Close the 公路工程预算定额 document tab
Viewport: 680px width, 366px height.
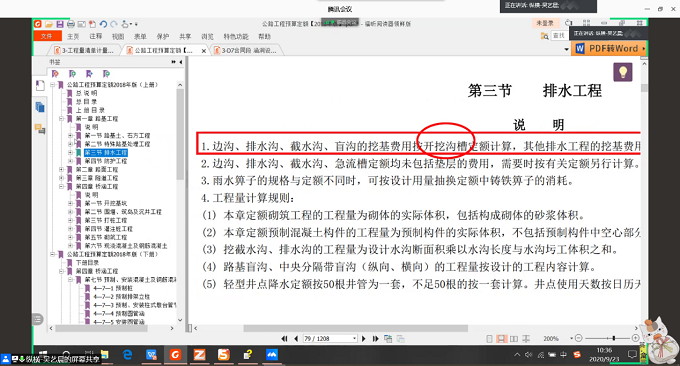204,51
